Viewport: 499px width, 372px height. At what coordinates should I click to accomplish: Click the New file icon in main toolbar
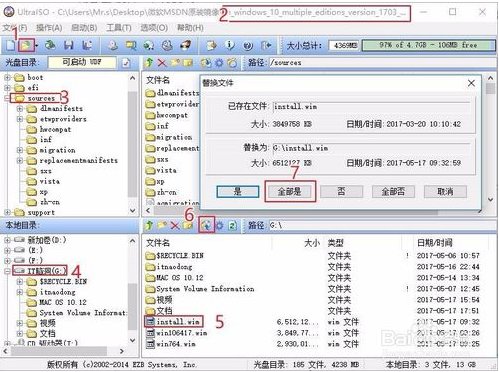coord(11,45)
